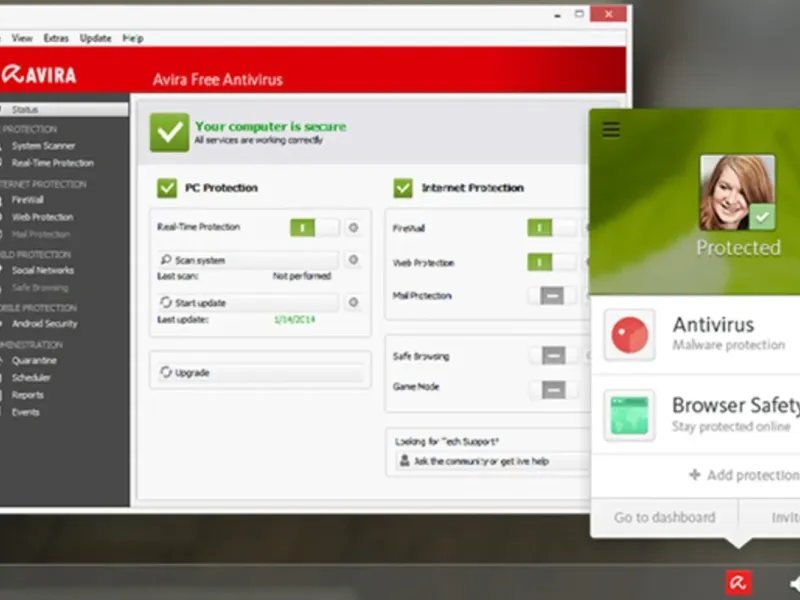Open Scheduler in the sidebar

[31, 378]
